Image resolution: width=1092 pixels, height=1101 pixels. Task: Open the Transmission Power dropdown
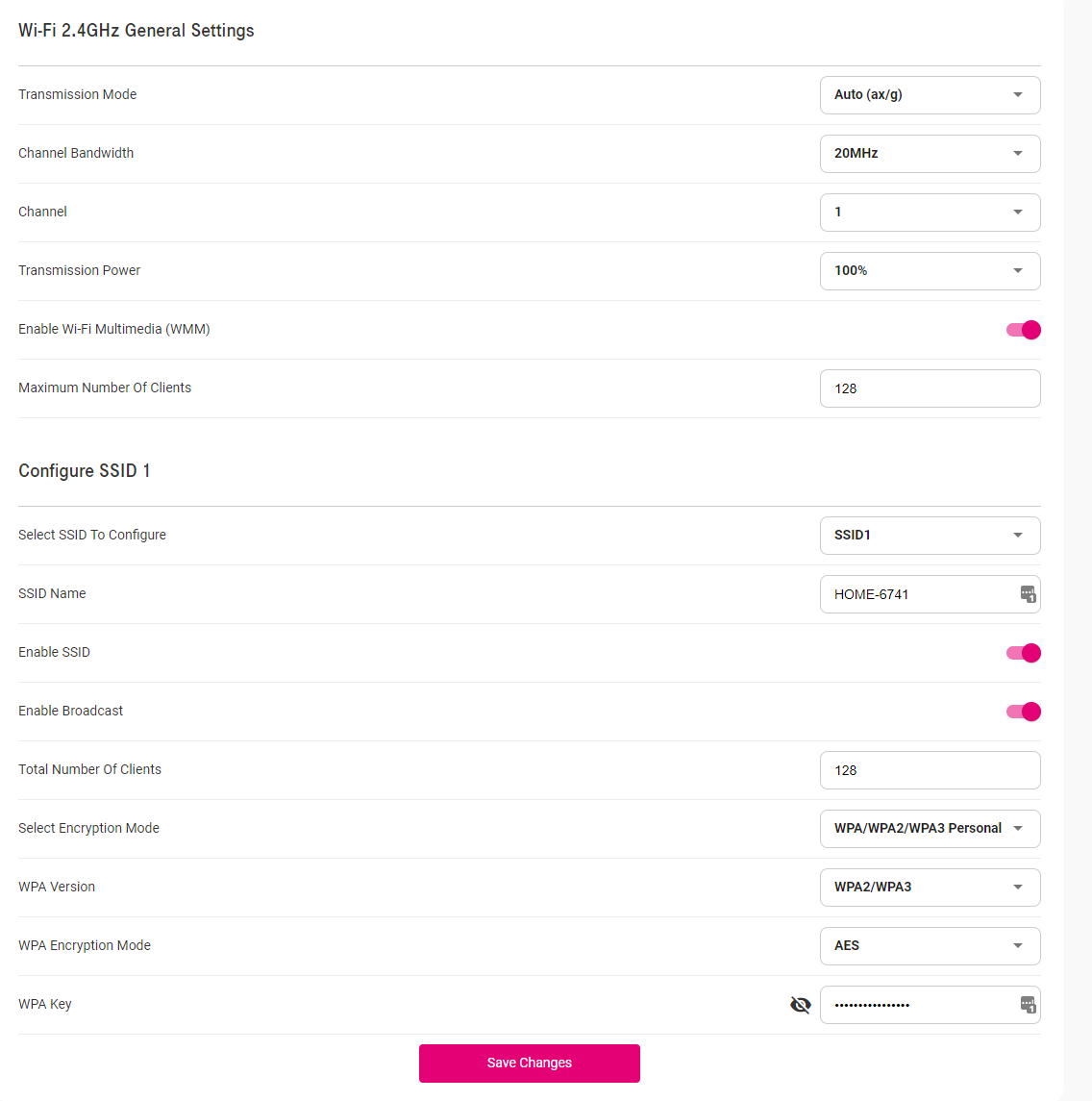[929, 270]
